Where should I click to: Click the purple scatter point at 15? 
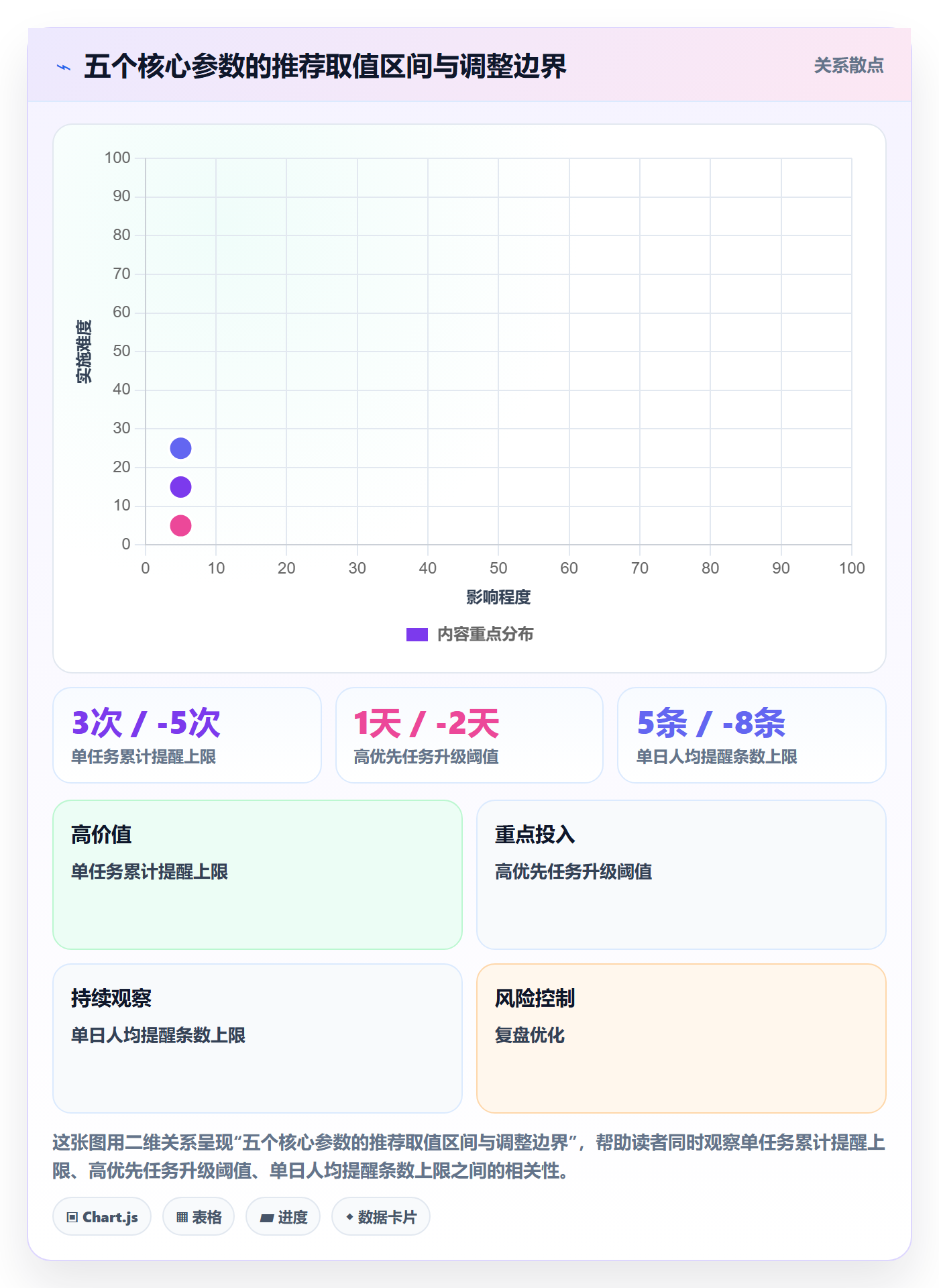pyautogui.click(x=180, y=487)
